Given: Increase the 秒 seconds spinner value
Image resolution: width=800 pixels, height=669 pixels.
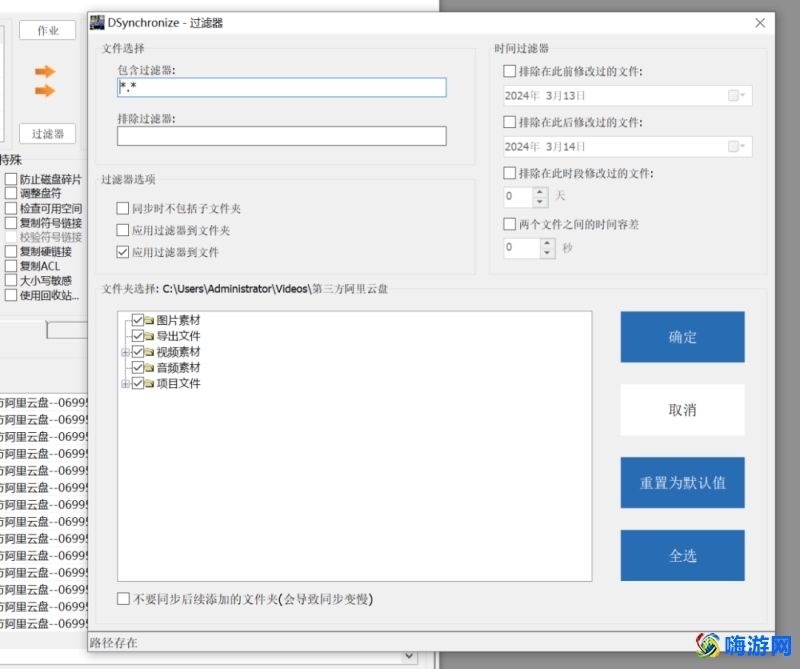Looking at the screenshot, I should (547, 243).
